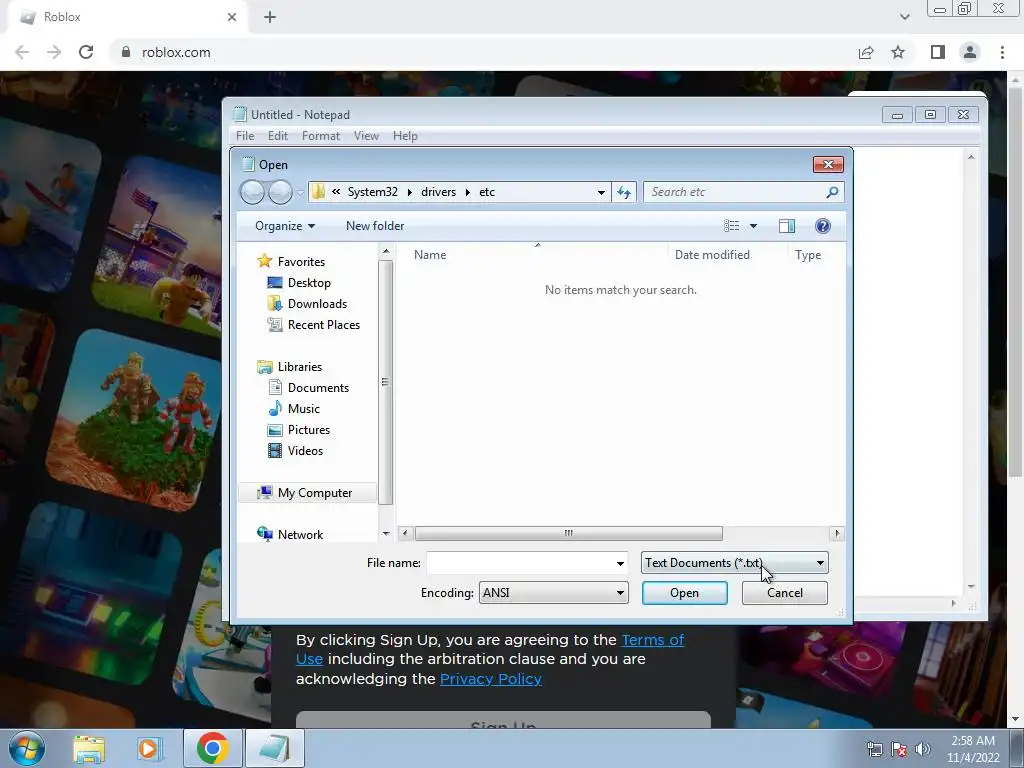Image resolution: width=1024 pixels, height=768 pixels.
Task: Click Notepad taskbar icon
Action: point(275,748)
